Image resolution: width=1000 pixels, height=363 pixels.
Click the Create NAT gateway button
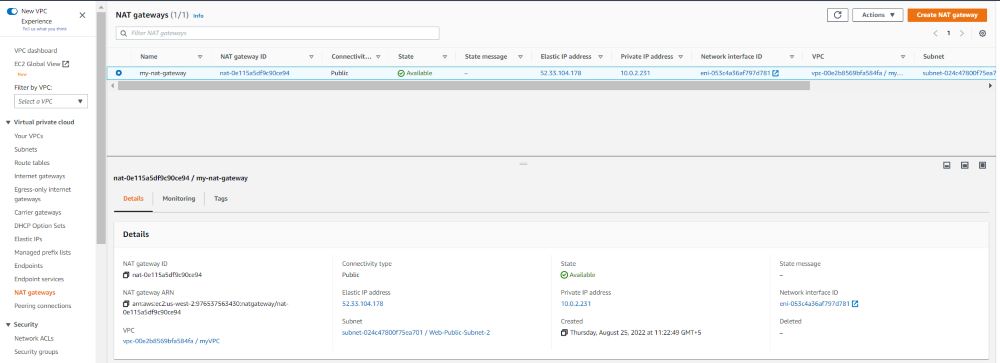(x=947, y=15)
